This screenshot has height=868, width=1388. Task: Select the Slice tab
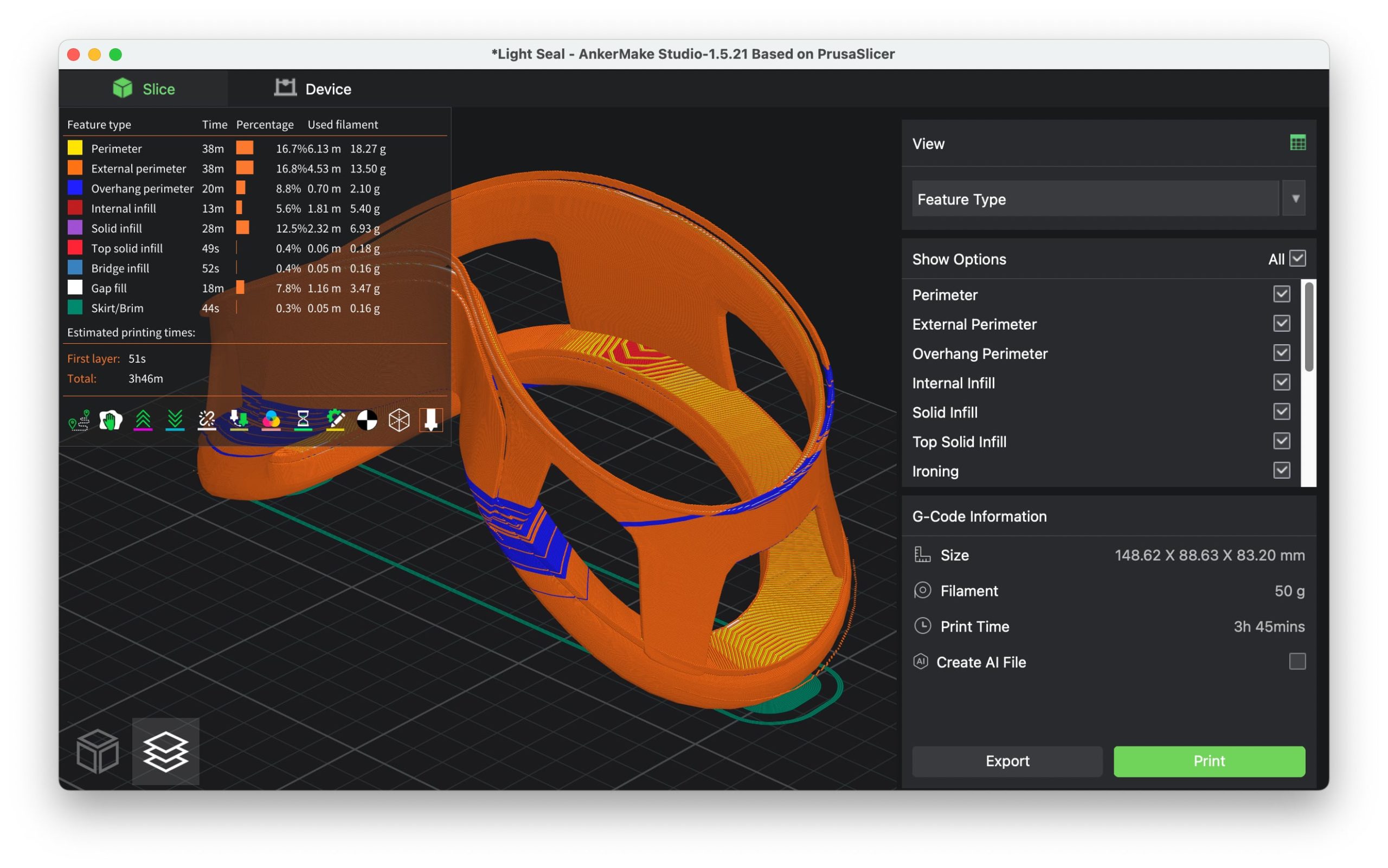144,89
